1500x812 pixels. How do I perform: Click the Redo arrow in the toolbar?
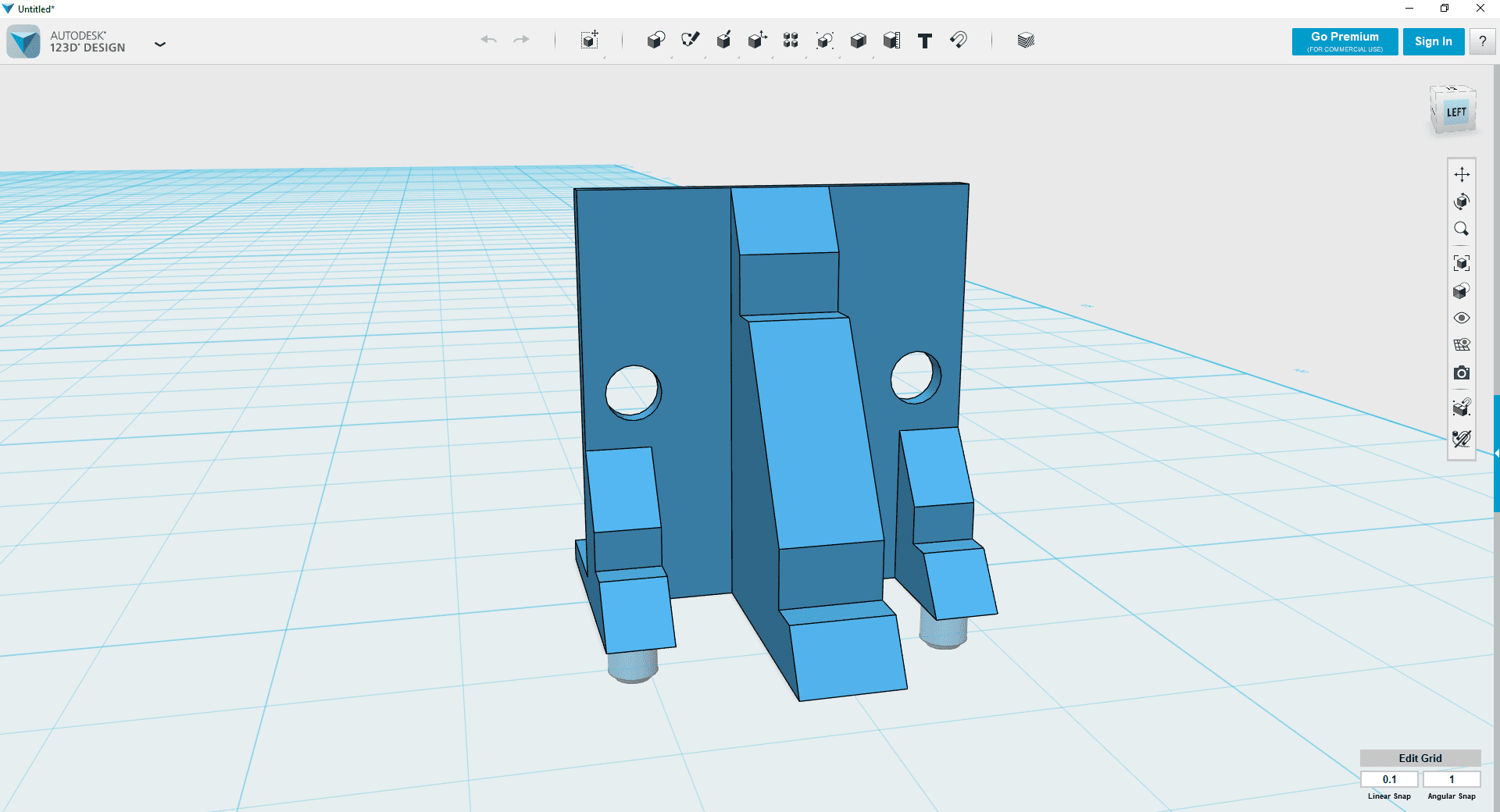(x=521, y=40)
